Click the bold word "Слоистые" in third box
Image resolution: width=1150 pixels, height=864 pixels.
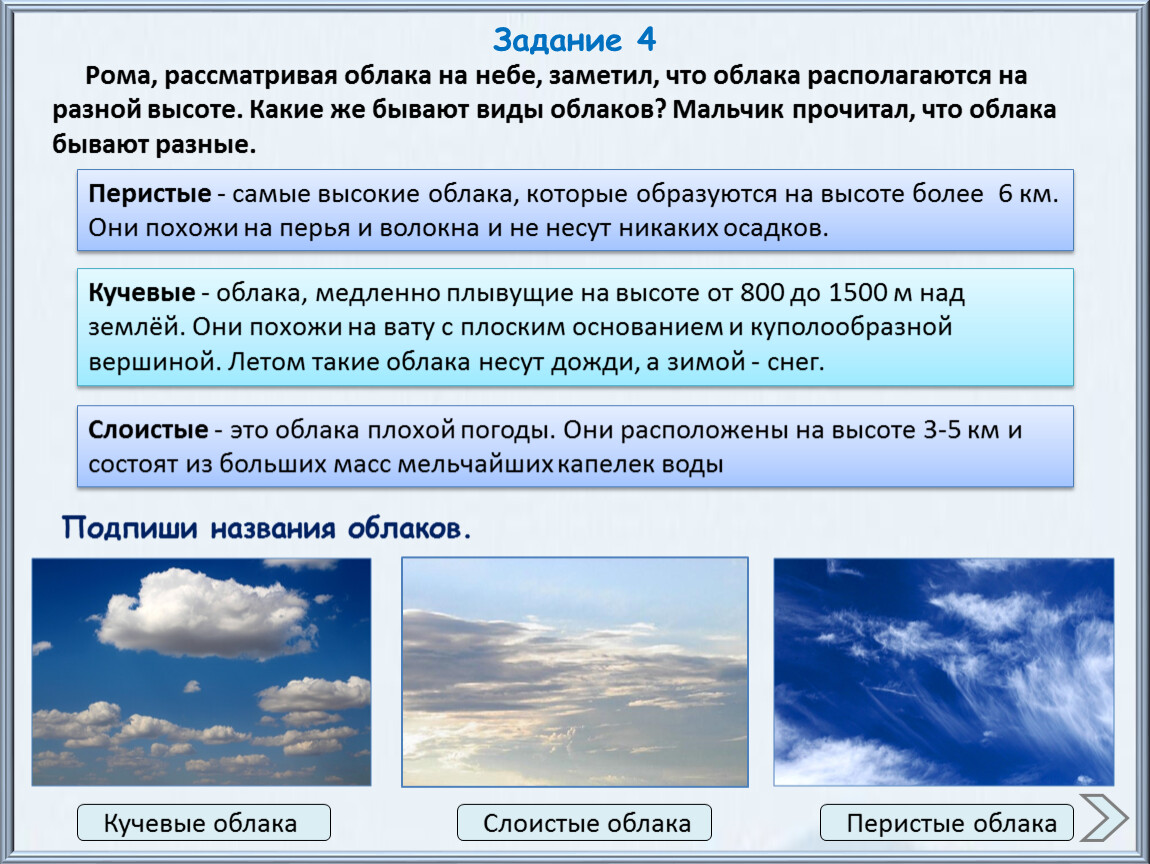coord(149,431)
